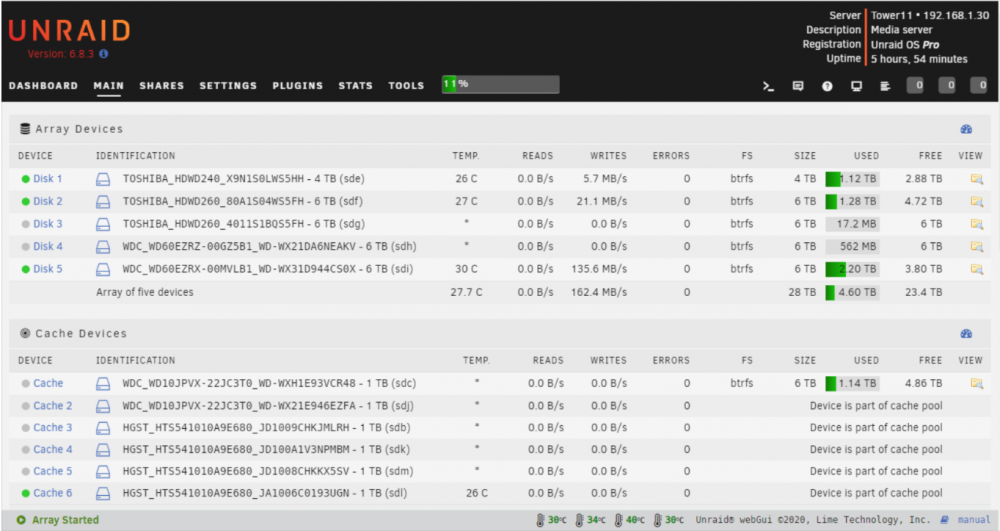Switch to the Plugins tab
The height and width of the screenshot is (531, 1000).
[298, 85]
